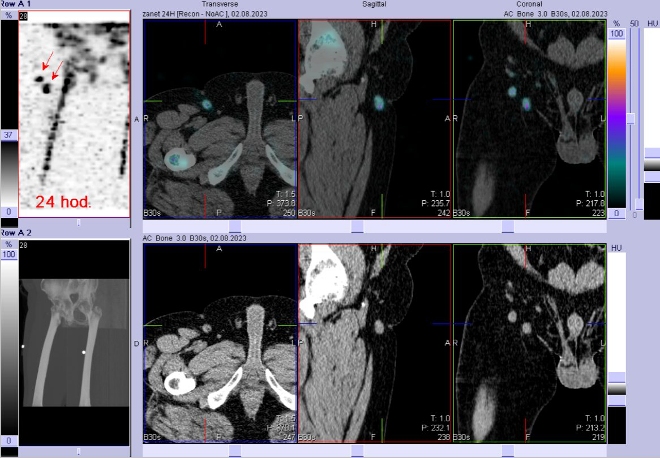The width and height of the screenshot is (660, 458).
Task: Click the HU window bar at right
Action: coord(651,120)
